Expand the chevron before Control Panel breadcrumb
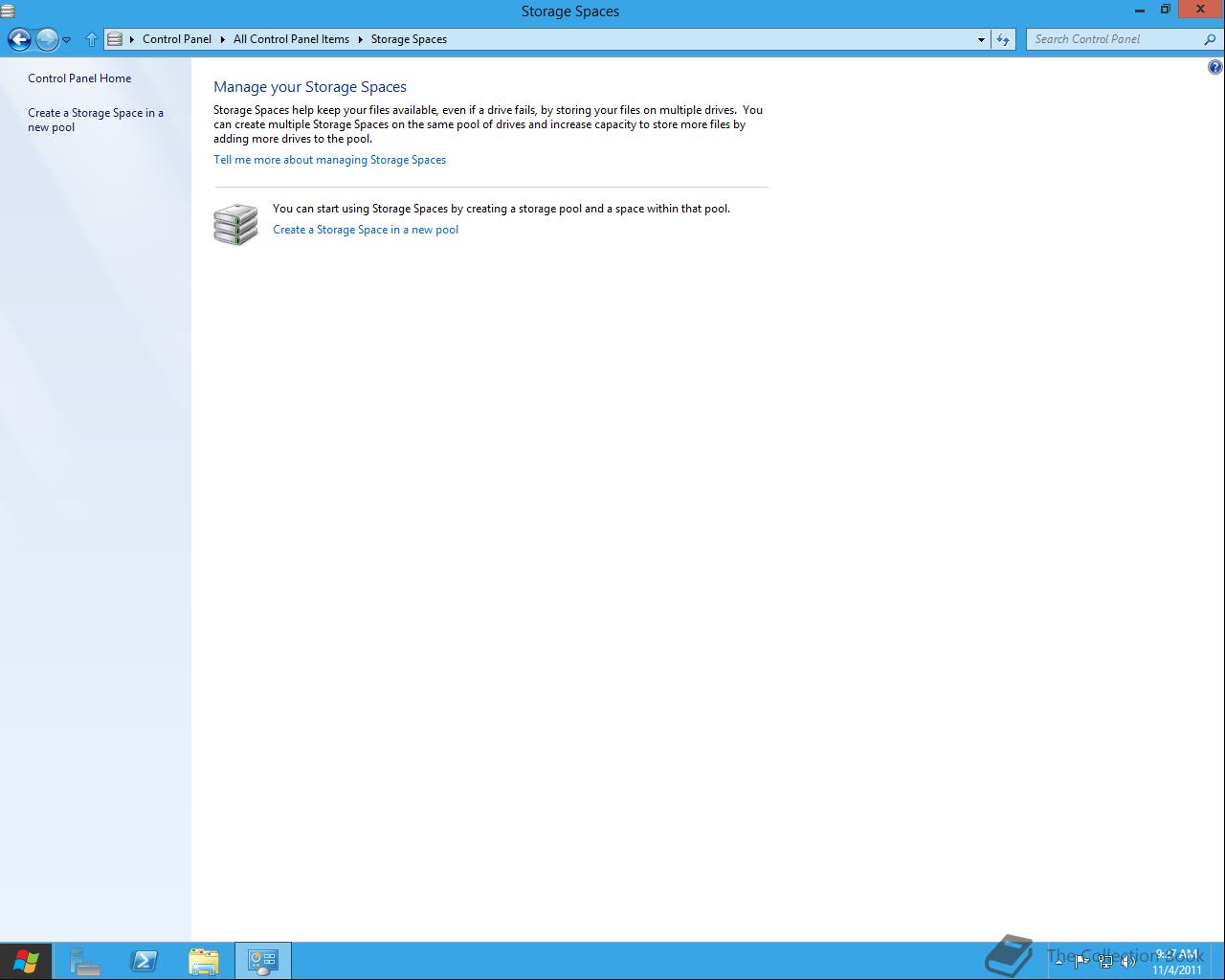 tap(132, 39)
